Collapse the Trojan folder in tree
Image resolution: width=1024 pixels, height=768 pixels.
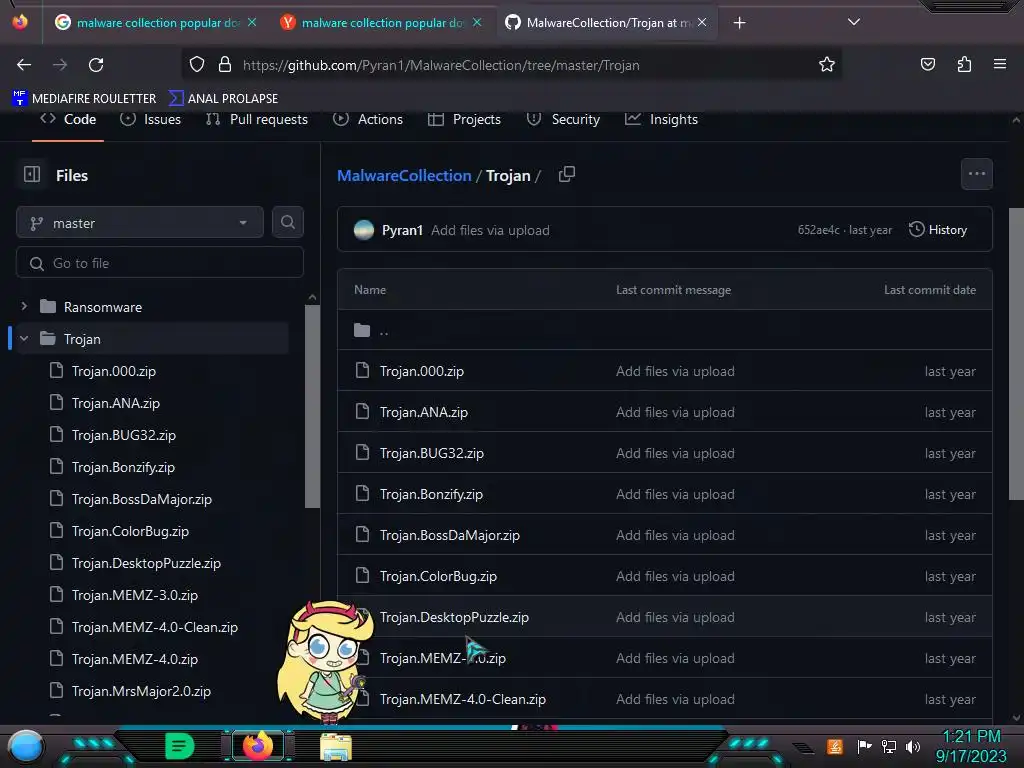click(x=24, y=338)
